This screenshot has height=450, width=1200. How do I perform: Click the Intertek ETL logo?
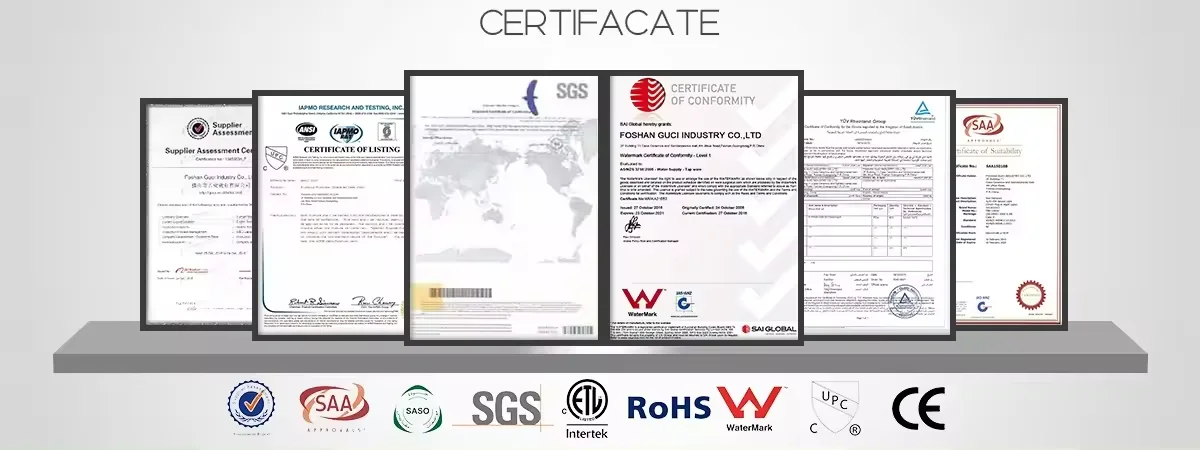click(x=586, y=410)
